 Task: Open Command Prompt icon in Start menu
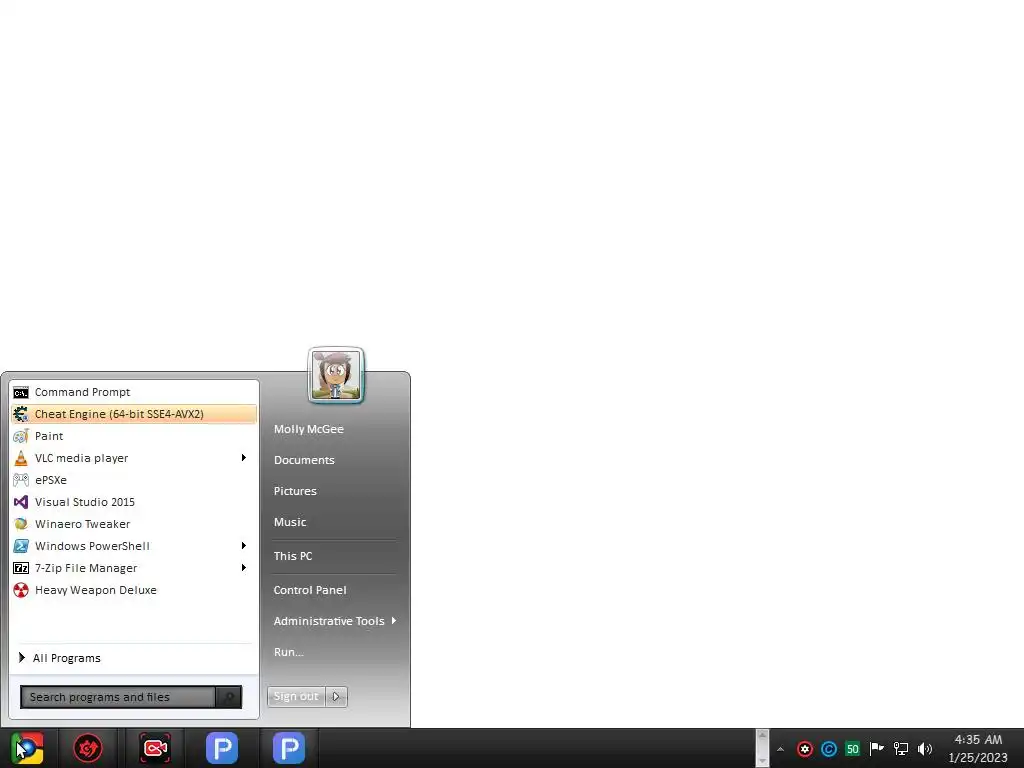[x=21, y=392]
